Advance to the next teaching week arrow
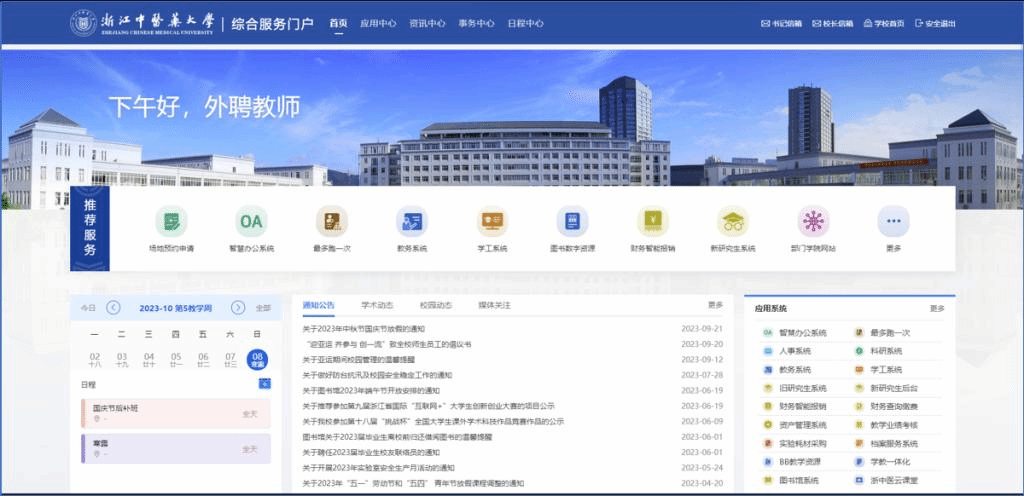Image resolution: width=1024 pixels, height=496 pixels. pyautogui.click(x=238, y=308)
